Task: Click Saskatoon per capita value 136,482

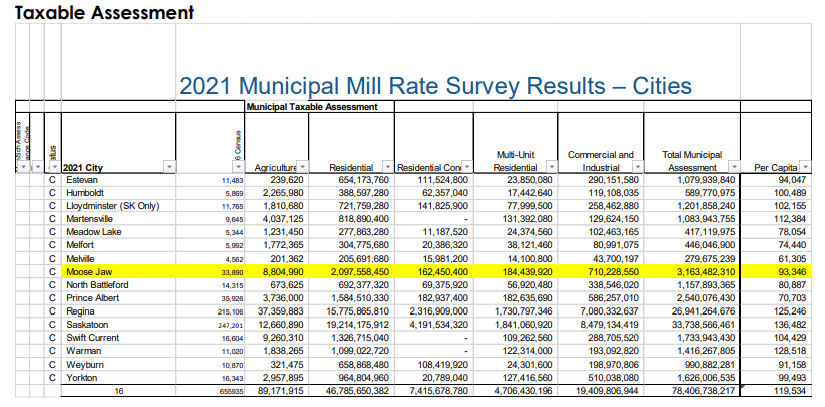Action: [789, 325]
